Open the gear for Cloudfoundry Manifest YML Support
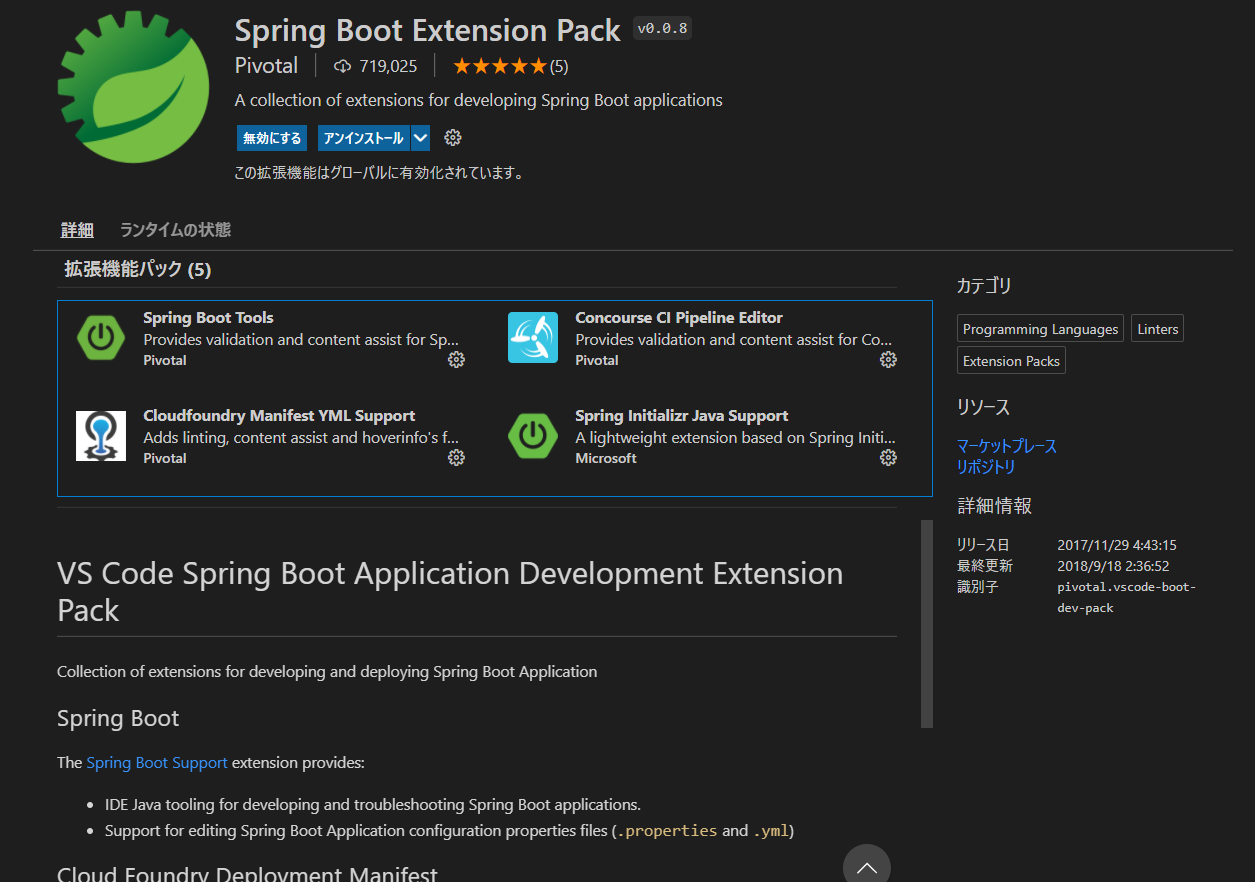1255x882 pixels. tap(456, 458)
